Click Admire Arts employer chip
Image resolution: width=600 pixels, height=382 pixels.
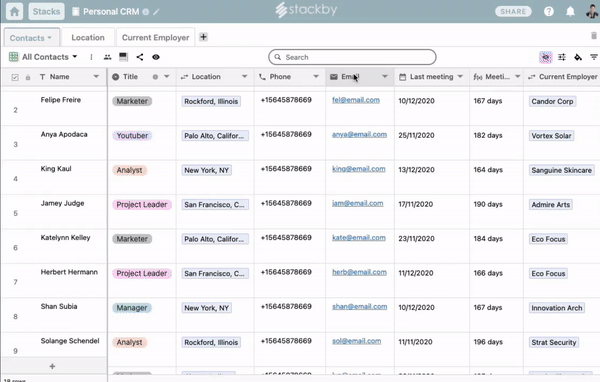coord(551,205)
